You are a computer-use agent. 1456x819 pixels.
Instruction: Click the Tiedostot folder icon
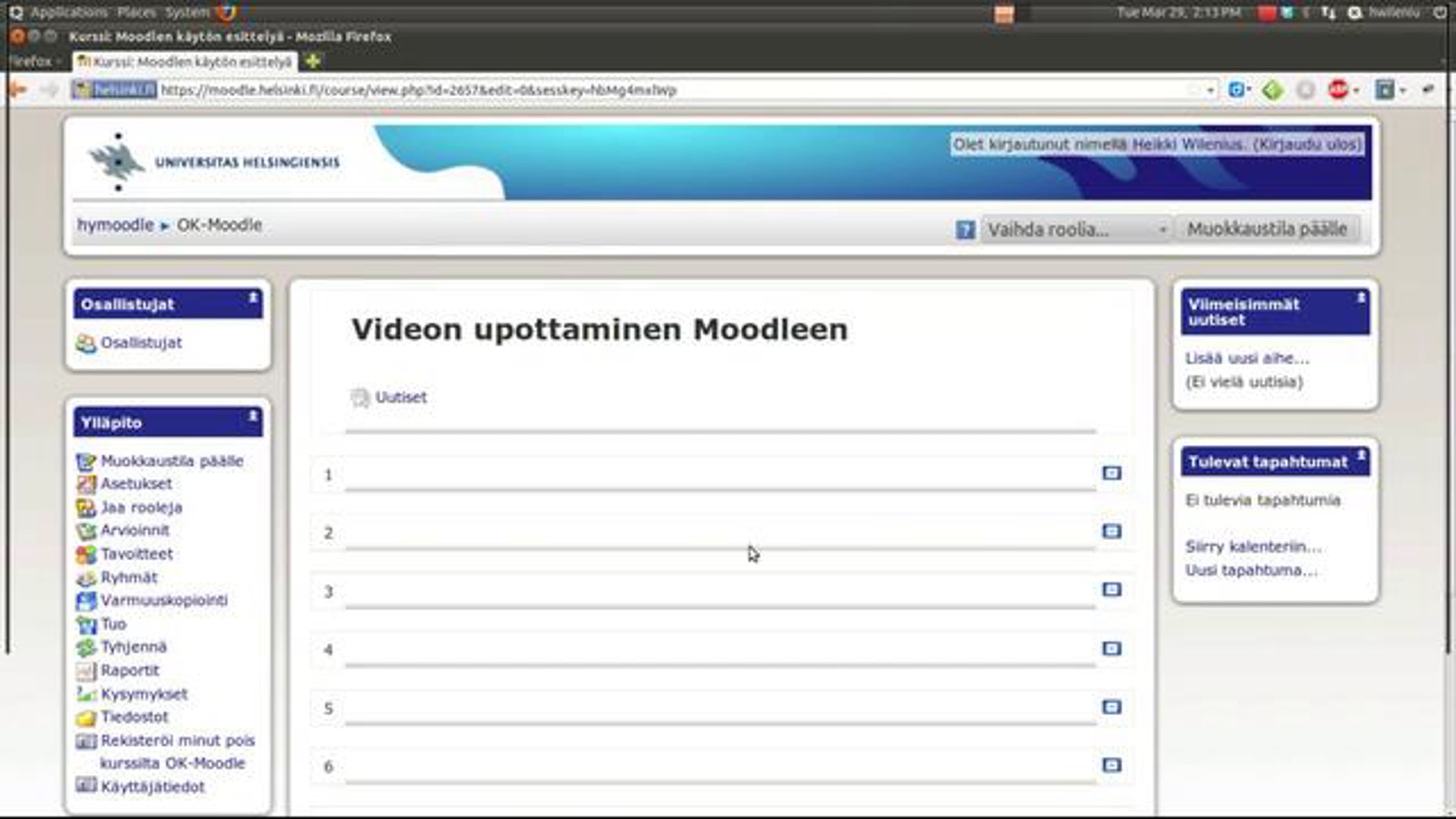tap(86, 718)
